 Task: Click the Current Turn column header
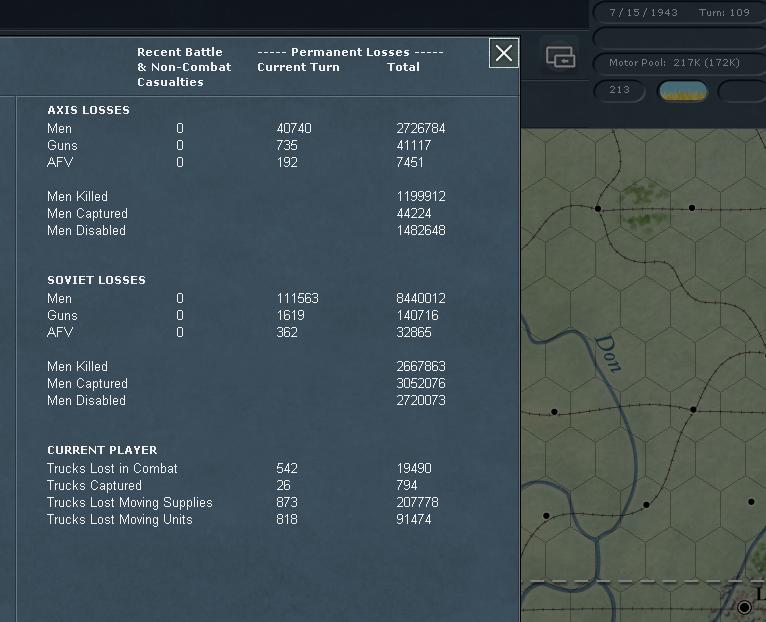(298, 67)
